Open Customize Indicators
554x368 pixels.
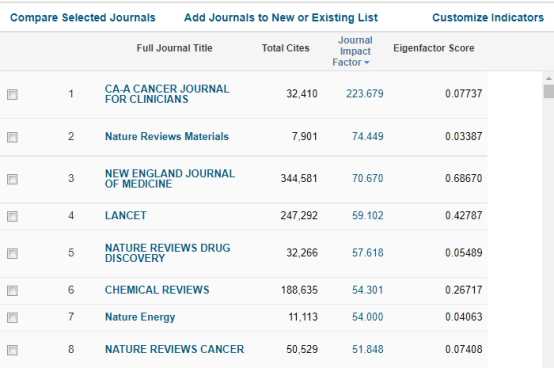[x=488, y=18]
